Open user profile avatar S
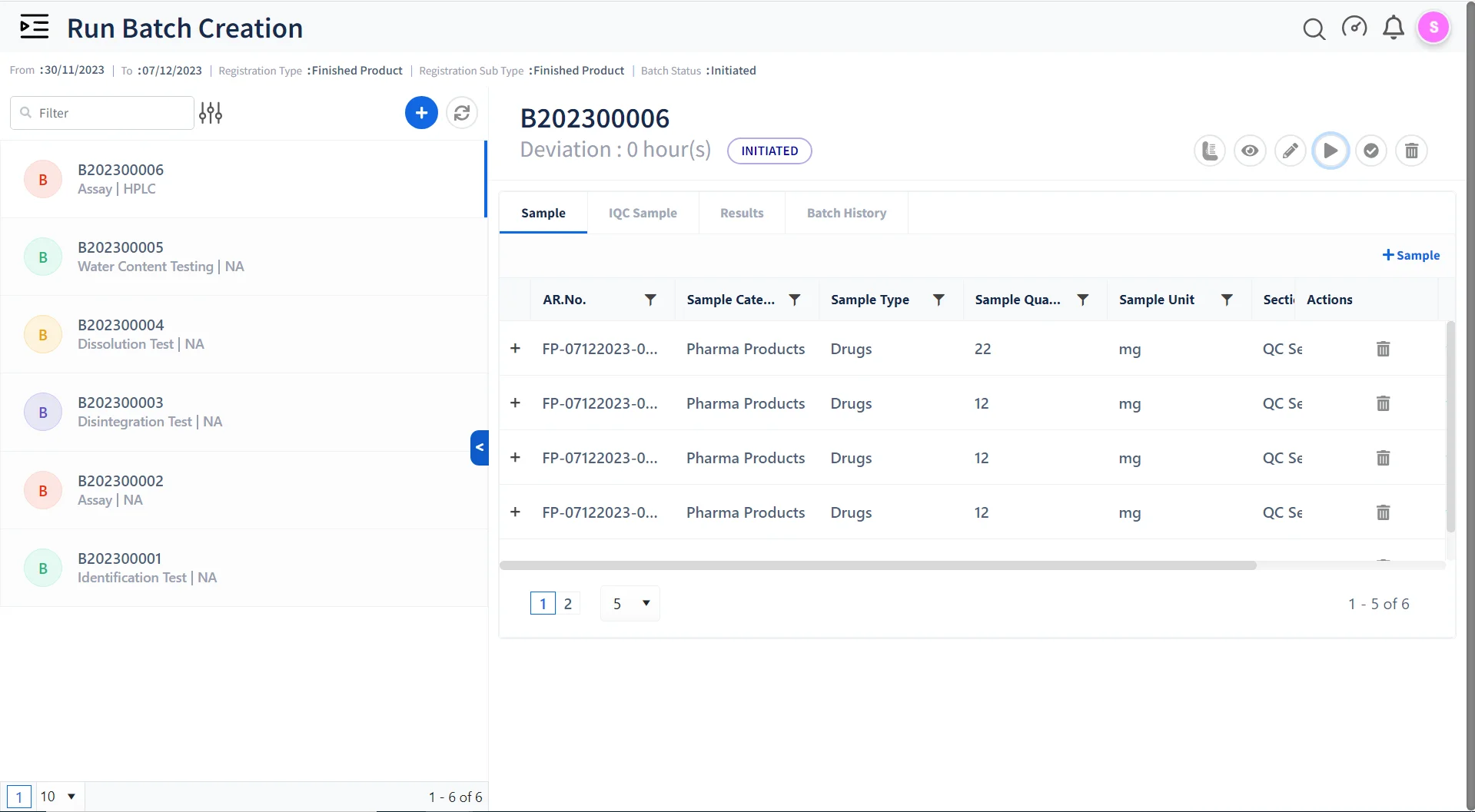The image size is (1475, 812). (1433, 28)
